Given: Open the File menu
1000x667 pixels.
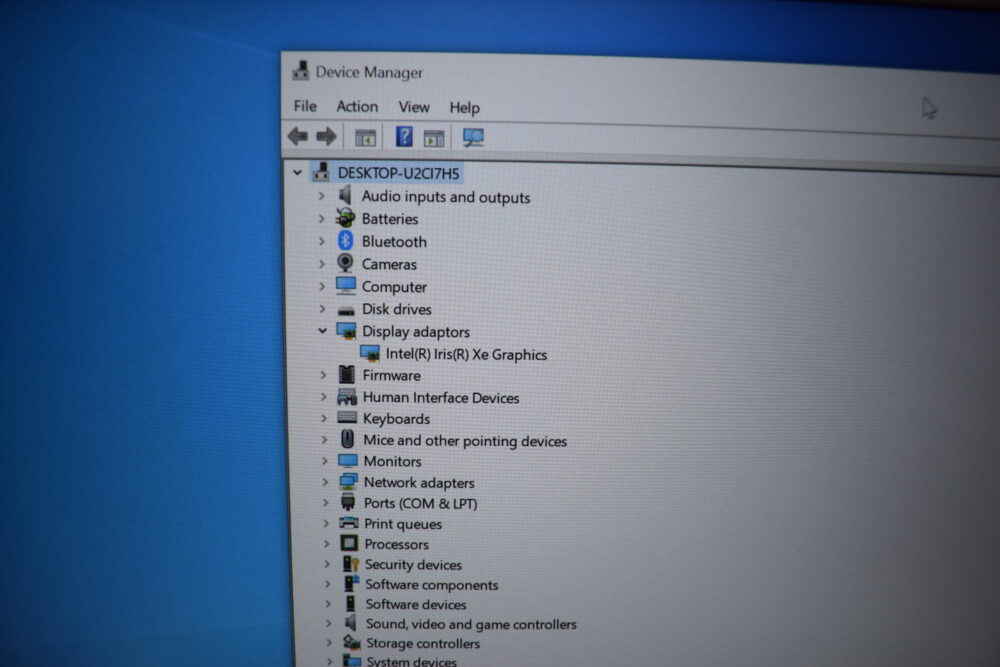Looking at the screenshot, I should (305, 106).
